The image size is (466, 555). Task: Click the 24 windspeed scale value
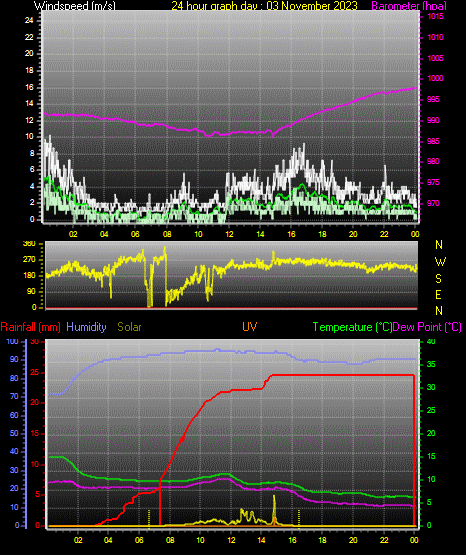pyautogui.click(x=29, y=21)
